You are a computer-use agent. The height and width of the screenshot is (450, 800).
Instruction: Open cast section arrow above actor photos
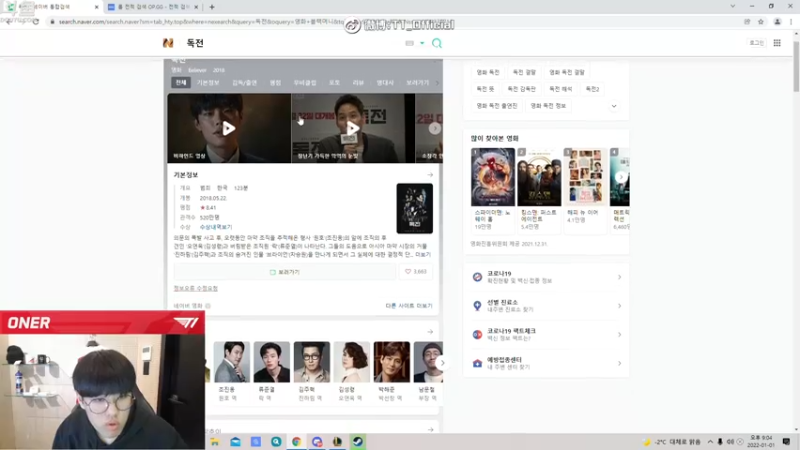[x=430, y=332]
